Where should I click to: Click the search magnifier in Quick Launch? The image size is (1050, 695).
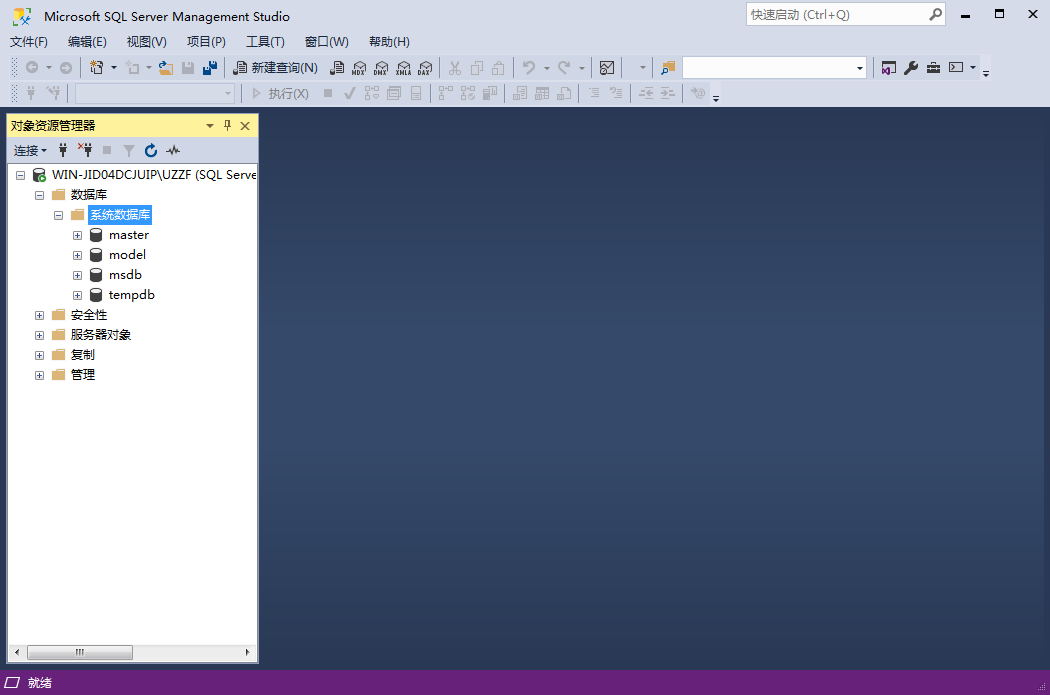tap(935, 14)
